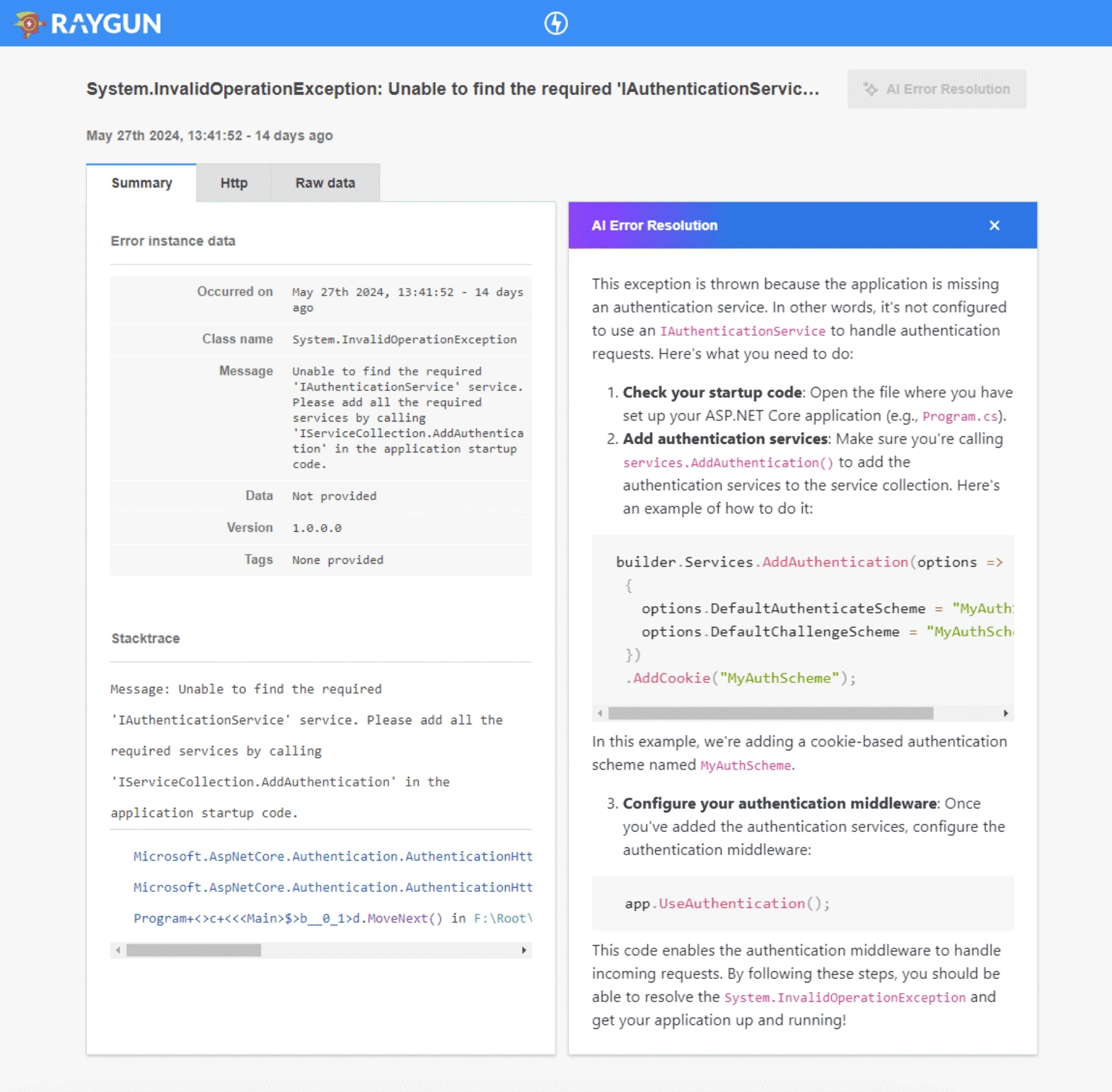This screenshot has height=1092, width=1112.
Task: Click left arrow of code sample scrollbar
Action: 600,713
